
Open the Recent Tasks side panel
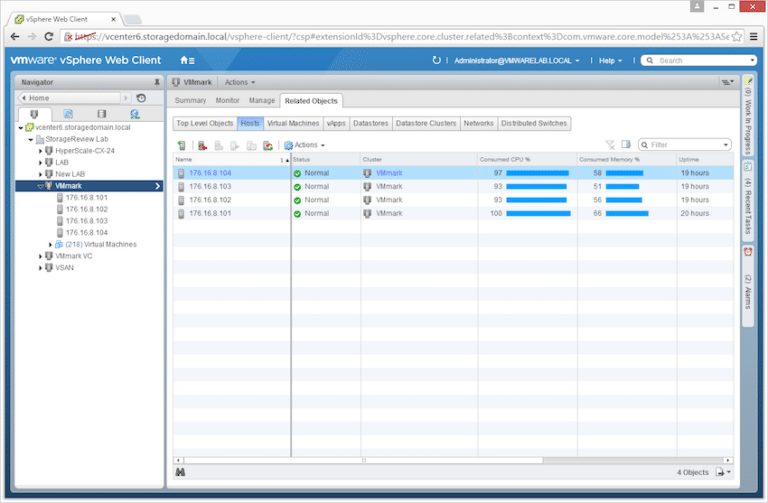pyautogui.click(x=748, y=200)
